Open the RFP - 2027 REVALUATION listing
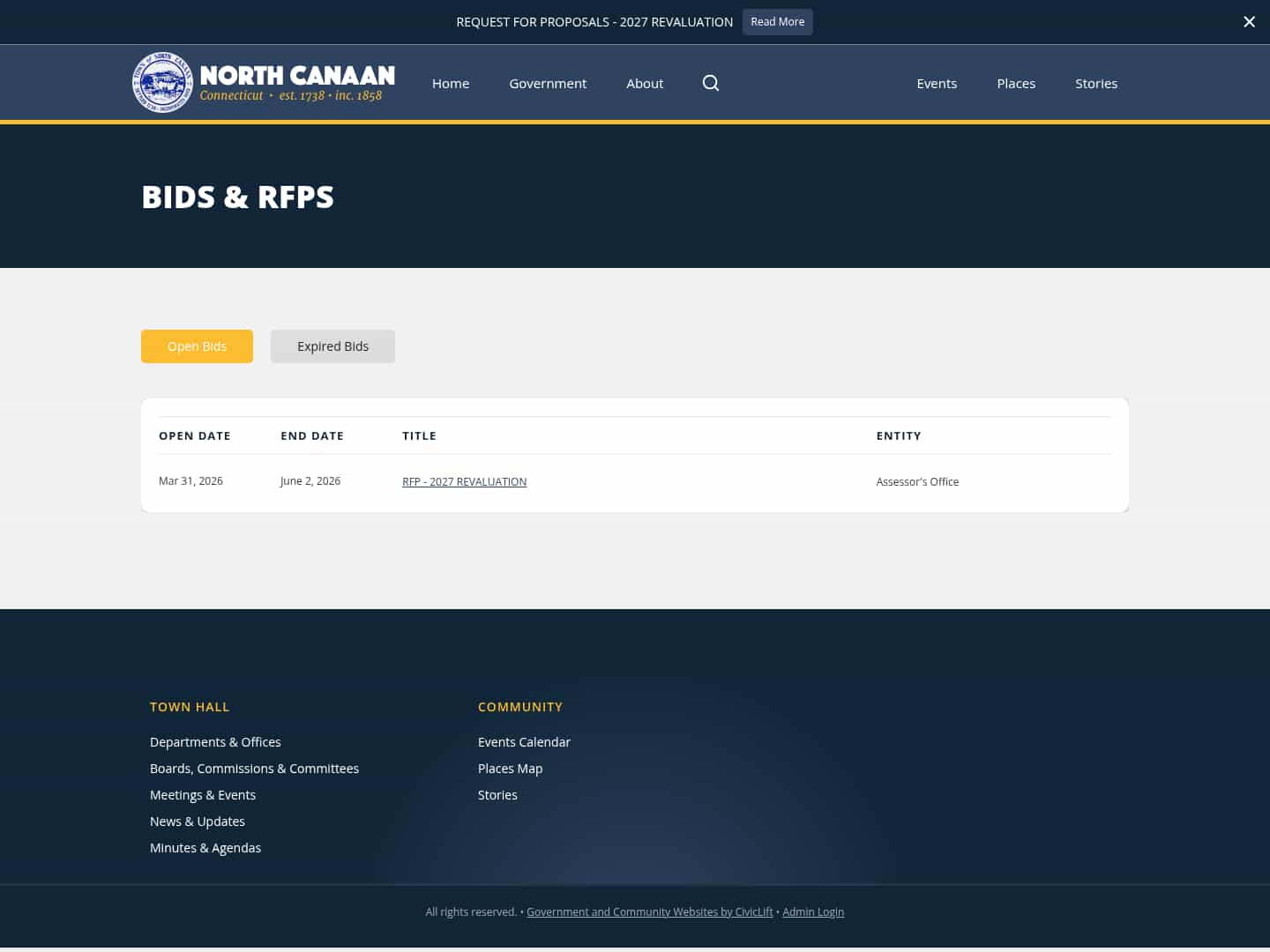The width and height of the screenshot is (1270, 952). point(464,481)
